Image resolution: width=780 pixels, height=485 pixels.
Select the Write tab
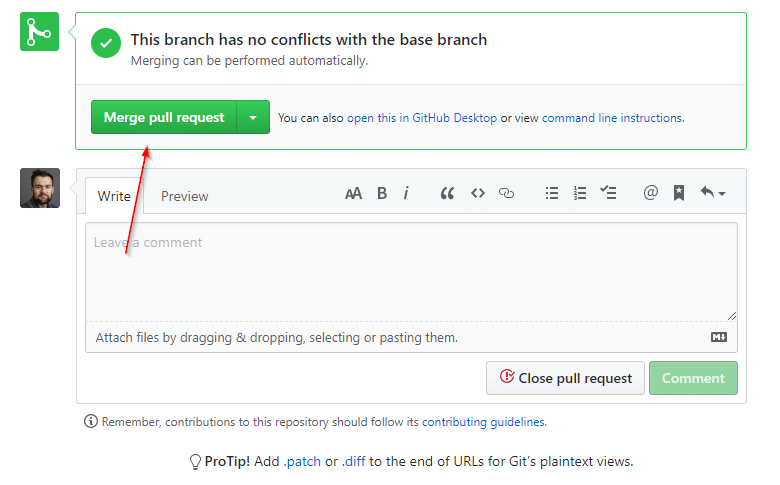pos(114,196)
